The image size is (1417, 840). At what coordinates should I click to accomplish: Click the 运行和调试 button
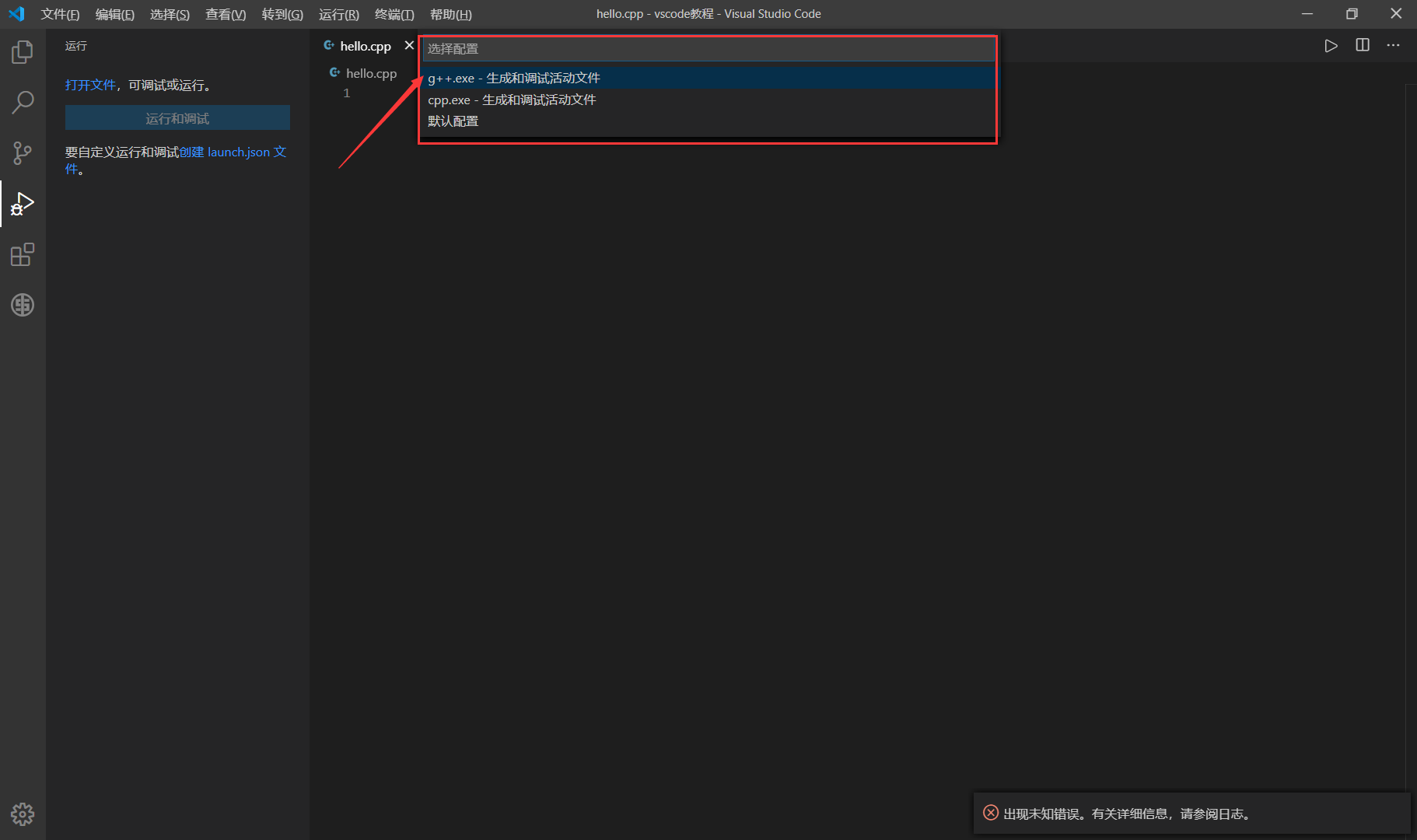tap(177, 118)
